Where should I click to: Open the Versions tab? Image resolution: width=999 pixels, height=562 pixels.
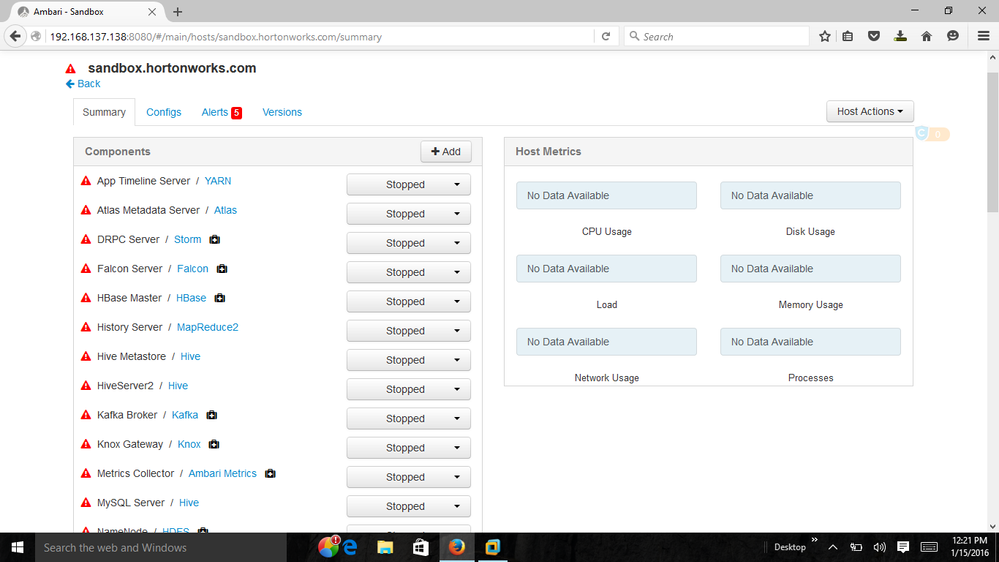pyautogui.click(x=282, y=112)
